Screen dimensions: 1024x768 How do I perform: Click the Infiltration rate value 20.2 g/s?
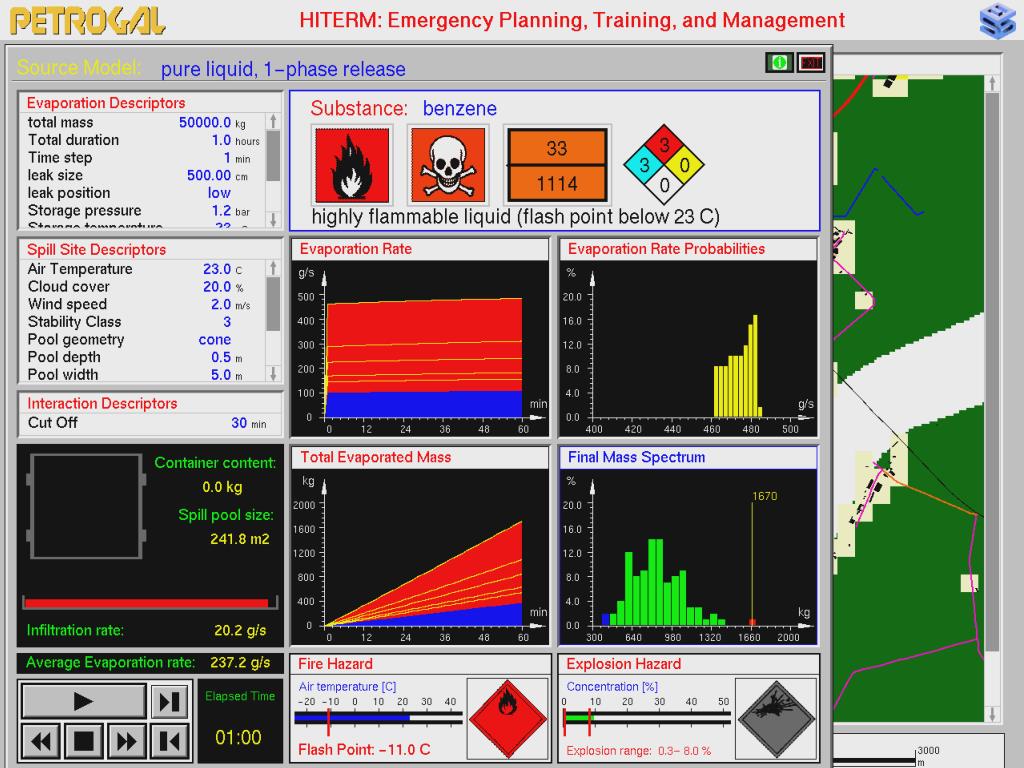pyautogui.click(x=240, y=630)
